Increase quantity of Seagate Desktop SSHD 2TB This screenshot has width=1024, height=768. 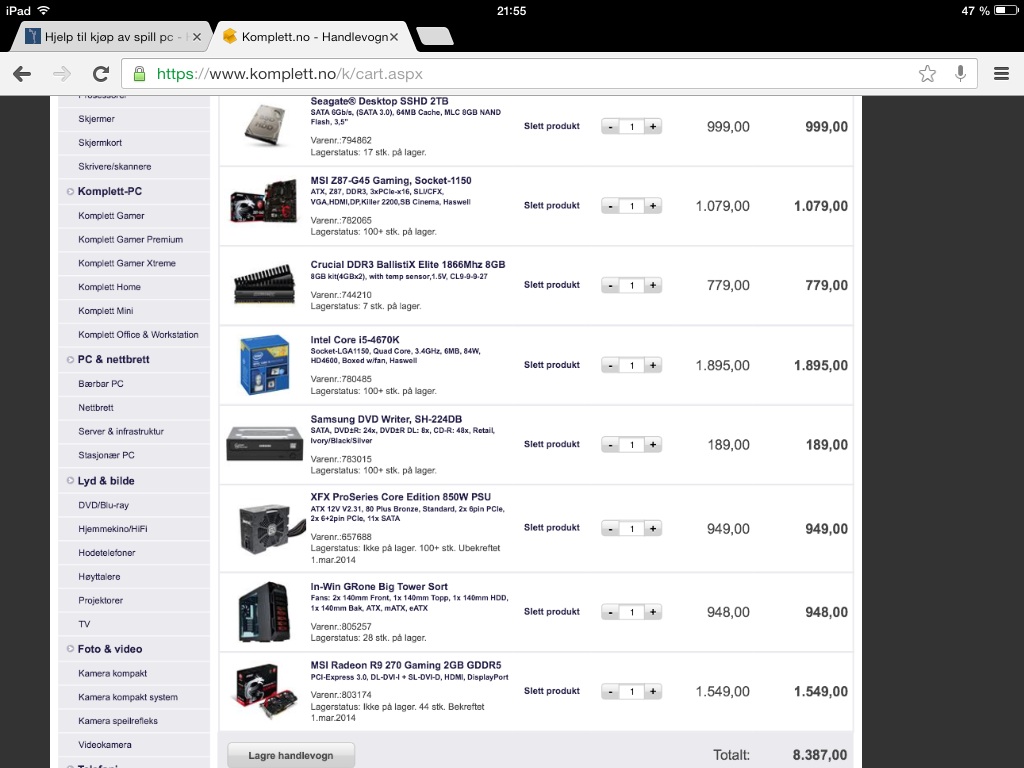pos(653,127)
